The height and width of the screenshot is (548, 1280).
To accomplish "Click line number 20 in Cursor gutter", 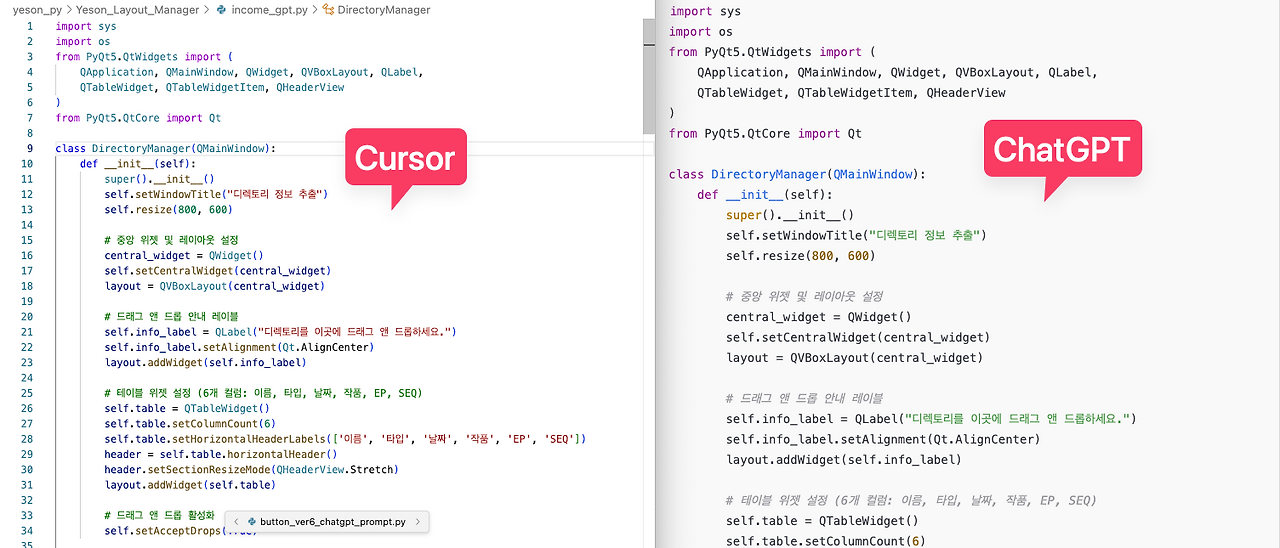I will click(x=27, y=317).
